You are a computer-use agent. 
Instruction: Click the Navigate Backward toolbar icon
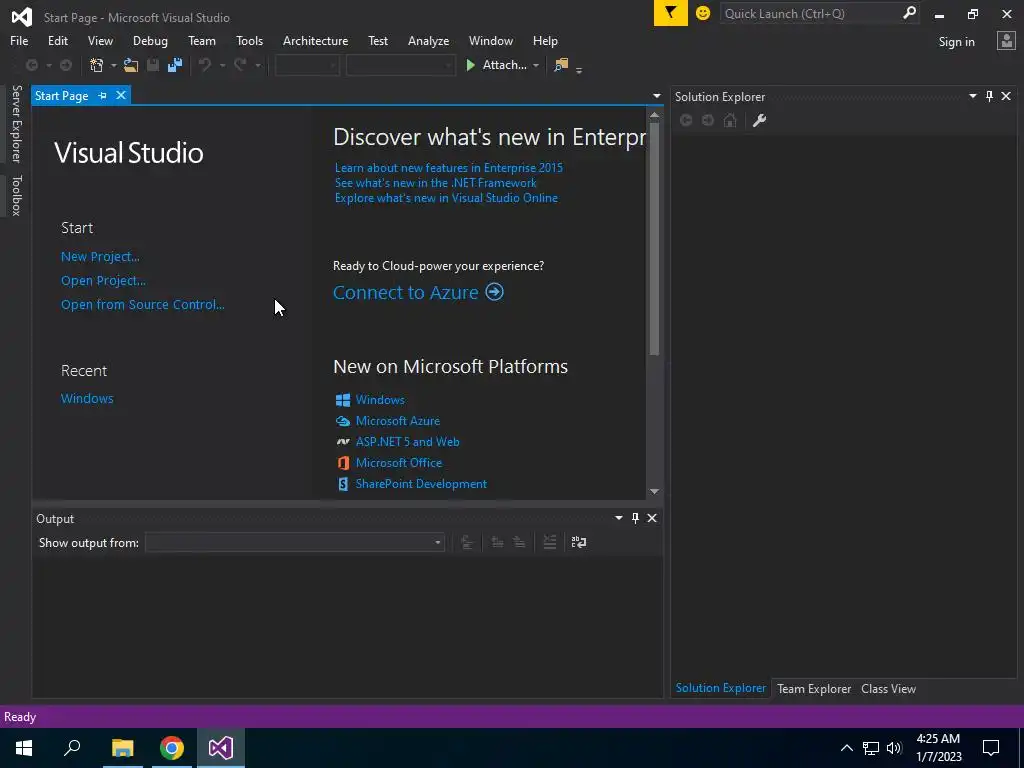click(x=31, y=65)
